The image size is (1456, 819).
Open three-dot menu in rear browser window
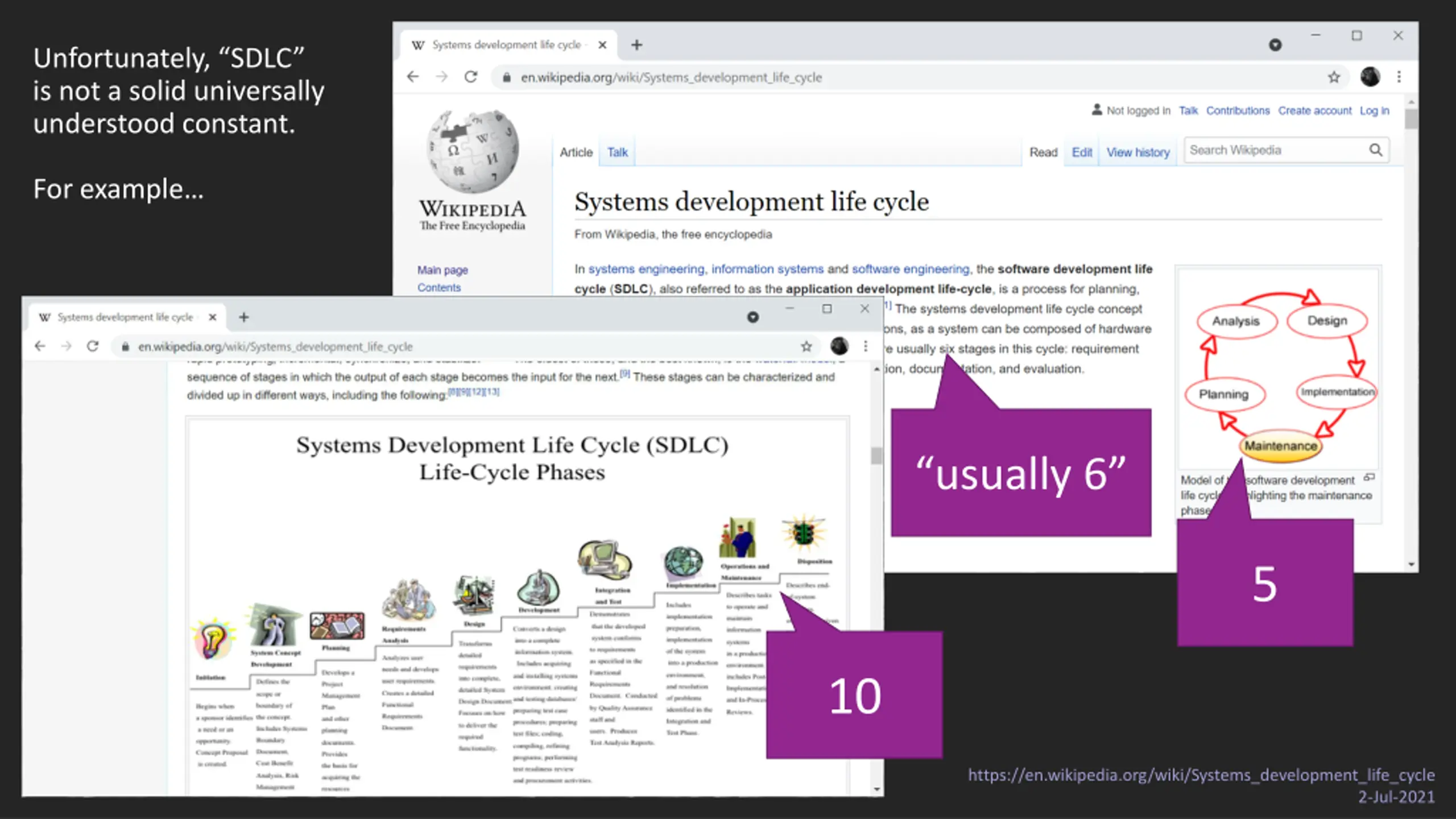(x=1399, y=76)
